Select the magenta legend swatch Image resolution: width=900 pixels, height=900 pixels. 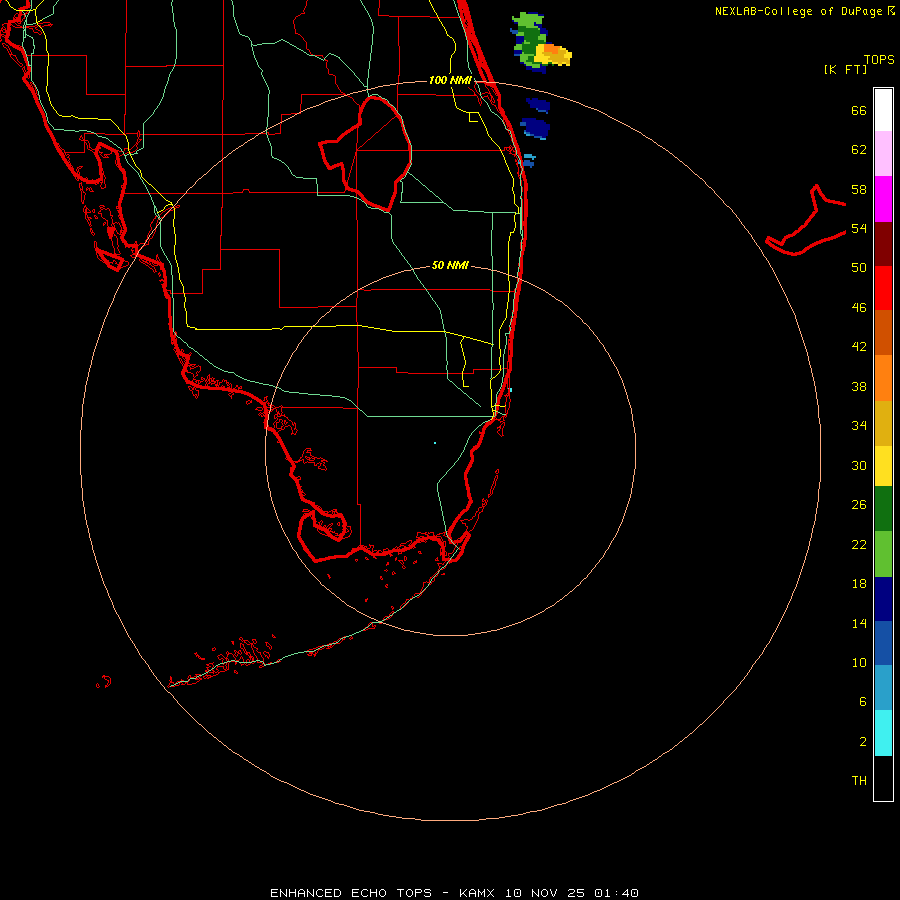tap(883, 199)
